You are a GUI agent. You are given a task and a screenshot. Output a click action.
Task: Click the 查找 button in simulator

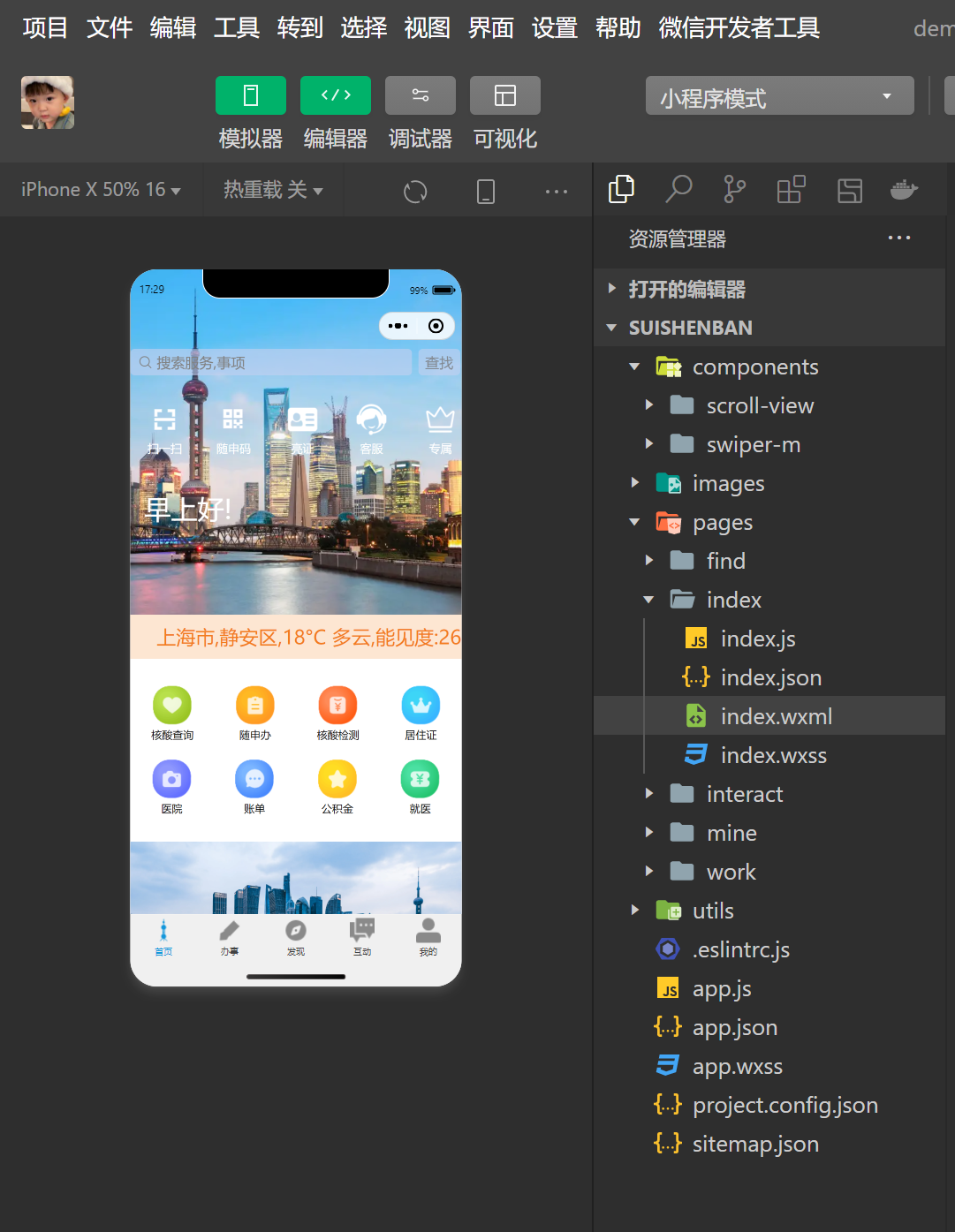[439, 363]
